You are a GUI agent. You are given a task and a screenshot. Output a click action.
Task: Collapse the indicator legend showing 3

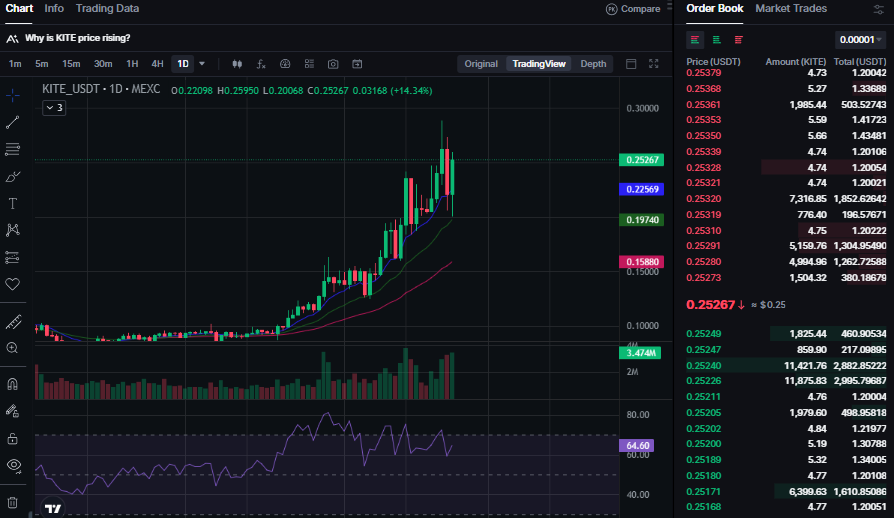click(54, 108)
